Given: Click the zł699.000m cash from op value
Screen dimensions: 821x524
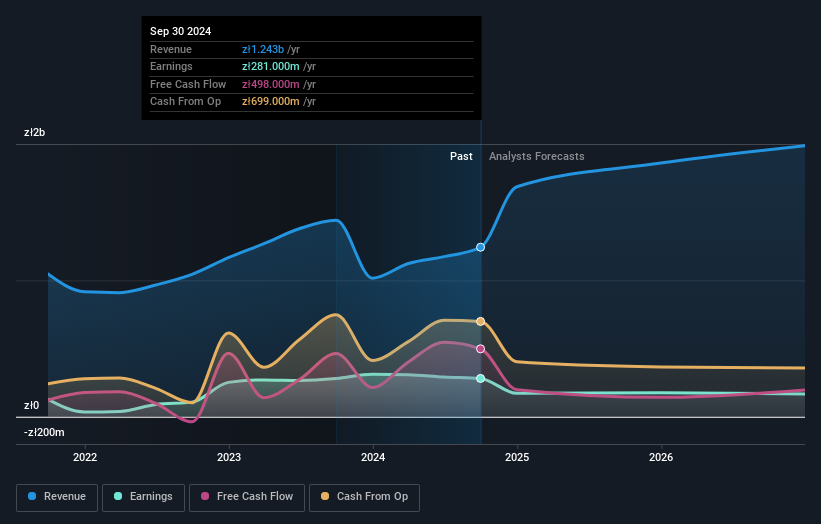Looking at the screenshot, I should point(271,102).
